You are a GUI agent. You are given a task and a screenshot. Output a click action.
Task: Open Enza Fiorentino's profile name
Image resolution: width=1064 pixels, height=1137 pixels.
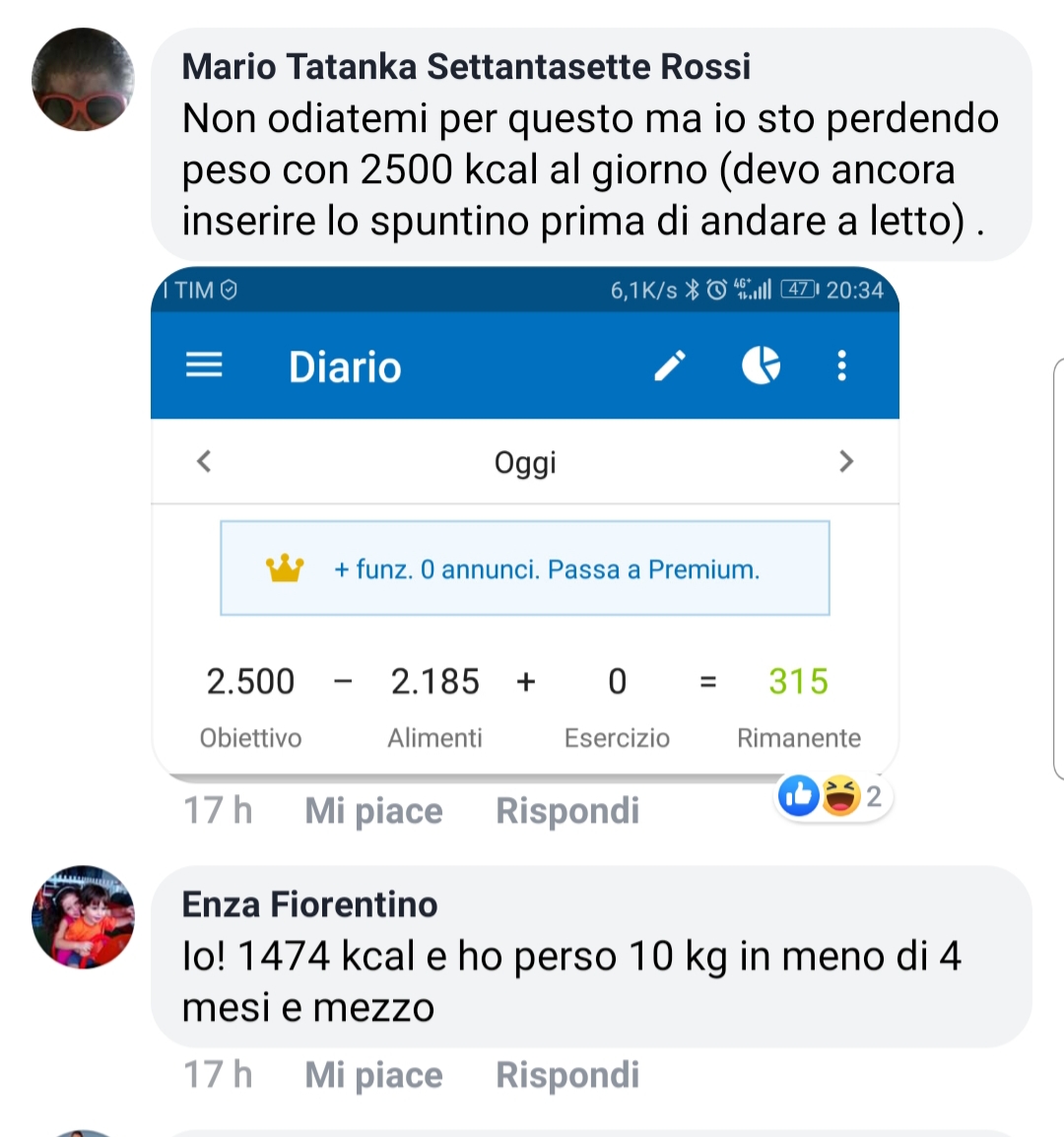309,903
